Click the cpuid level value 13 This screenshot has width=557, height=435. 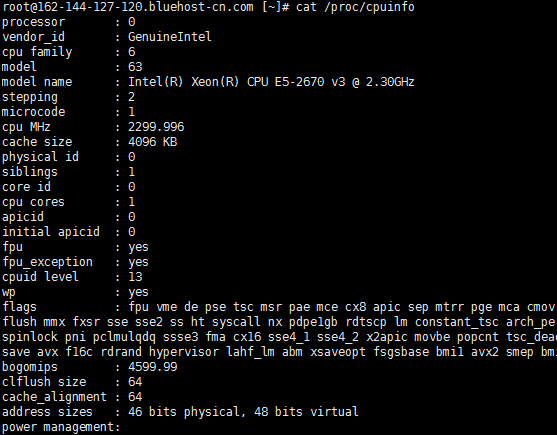tap(135, 277)
